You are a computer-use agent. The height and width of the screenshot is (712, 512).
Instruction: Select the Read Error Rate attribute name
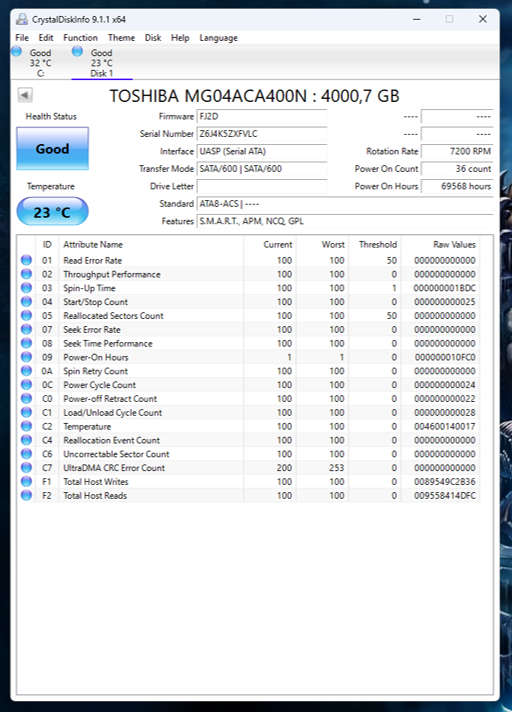coord(93,260)
